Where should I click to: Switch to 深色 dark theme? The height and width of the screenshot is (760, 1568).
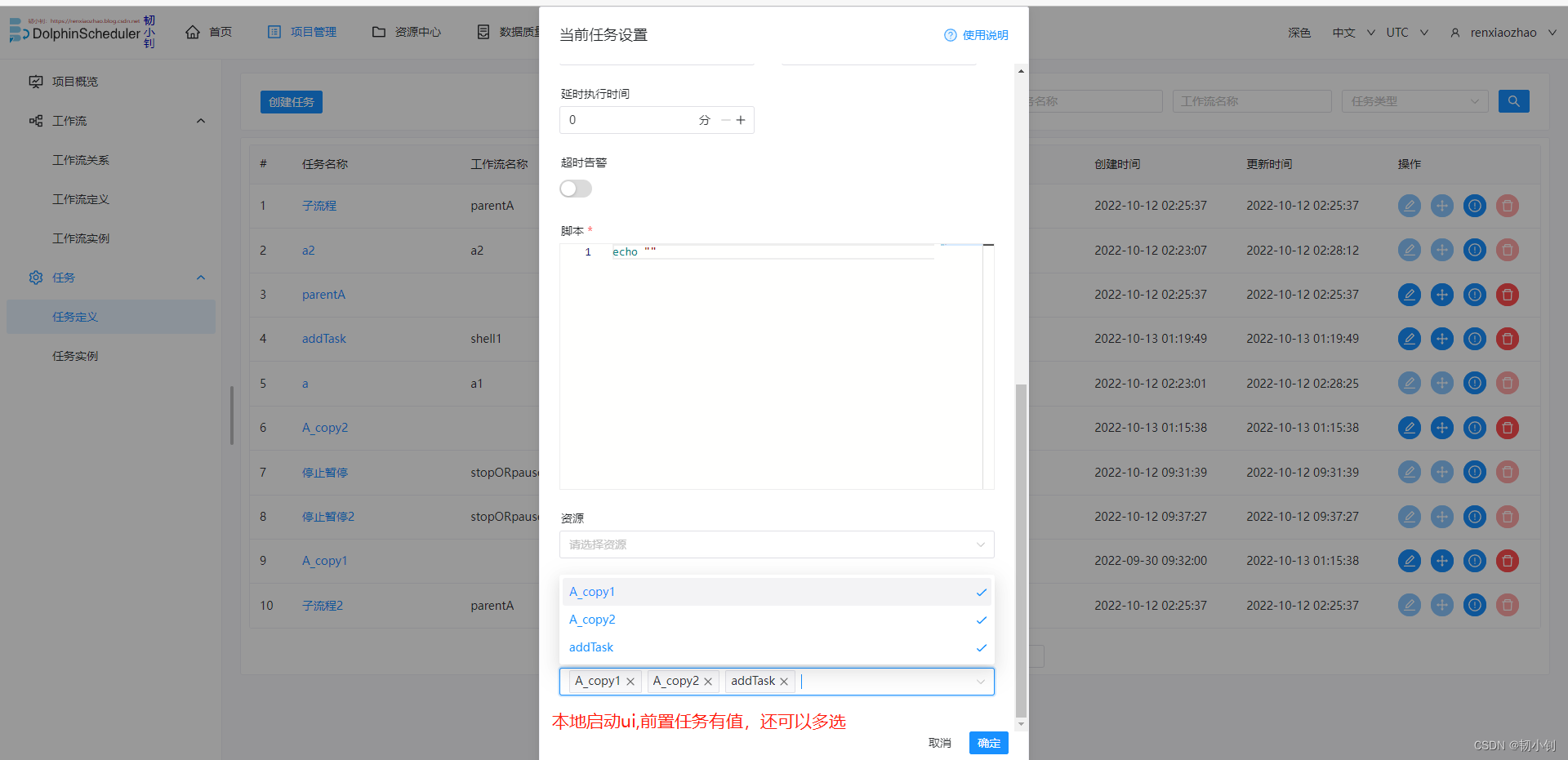(1299, 33)
